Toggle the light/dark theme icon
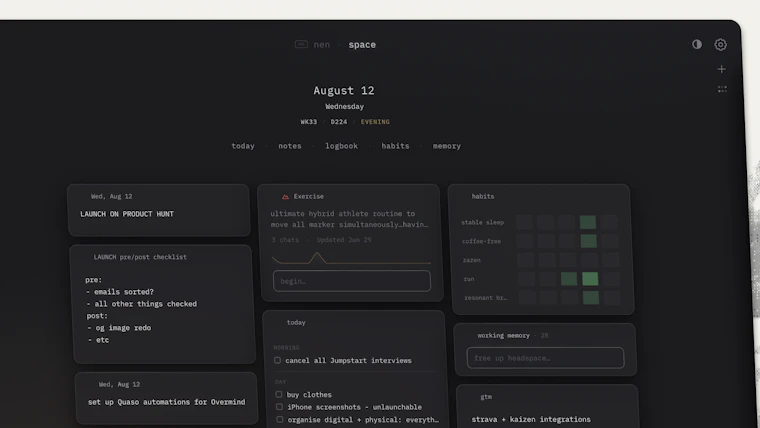The width and height of the screenshot is (760, 428). pos(697,44)
